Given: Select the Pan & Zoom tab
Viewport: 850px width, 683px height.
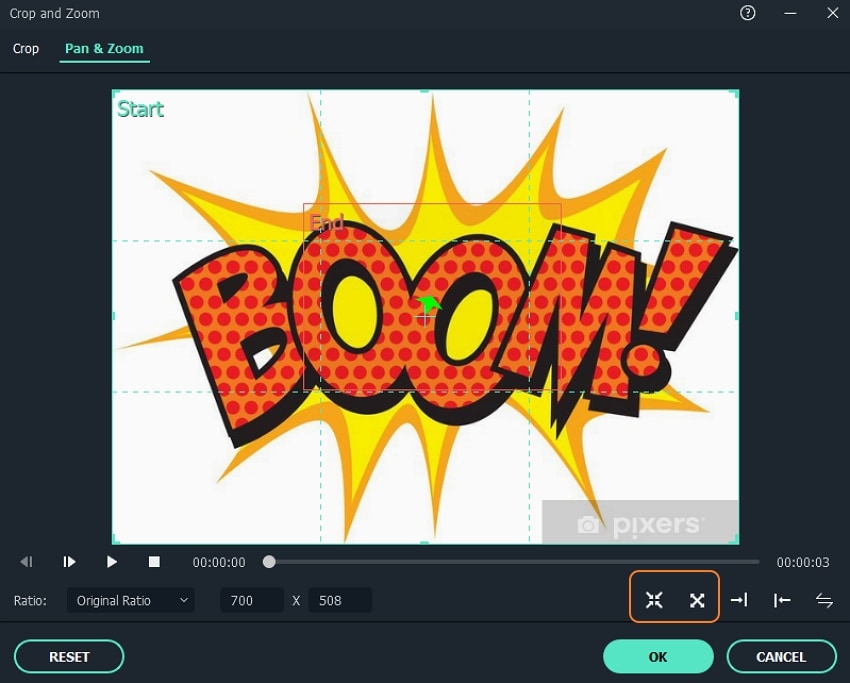Looking at the screenshot, I should tap(104, 48).
